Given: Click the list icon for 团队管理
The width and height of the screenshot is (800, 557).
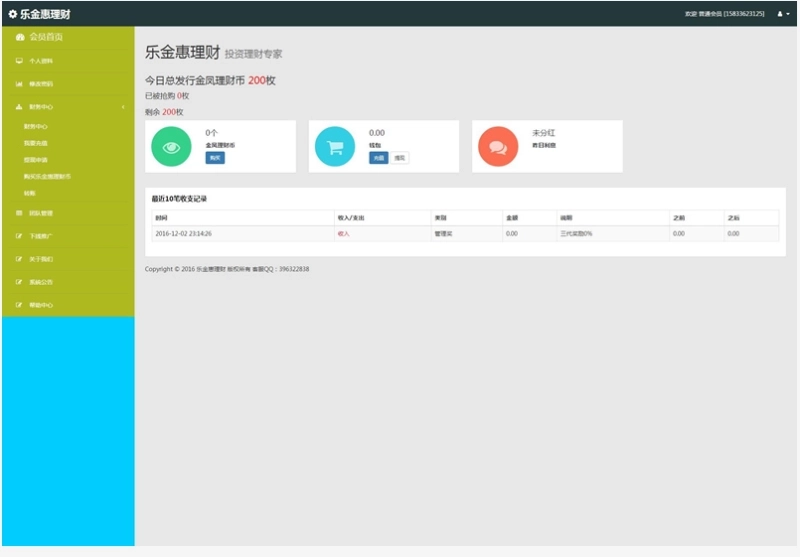Looking at the screenshot, I should pos(19,213).
